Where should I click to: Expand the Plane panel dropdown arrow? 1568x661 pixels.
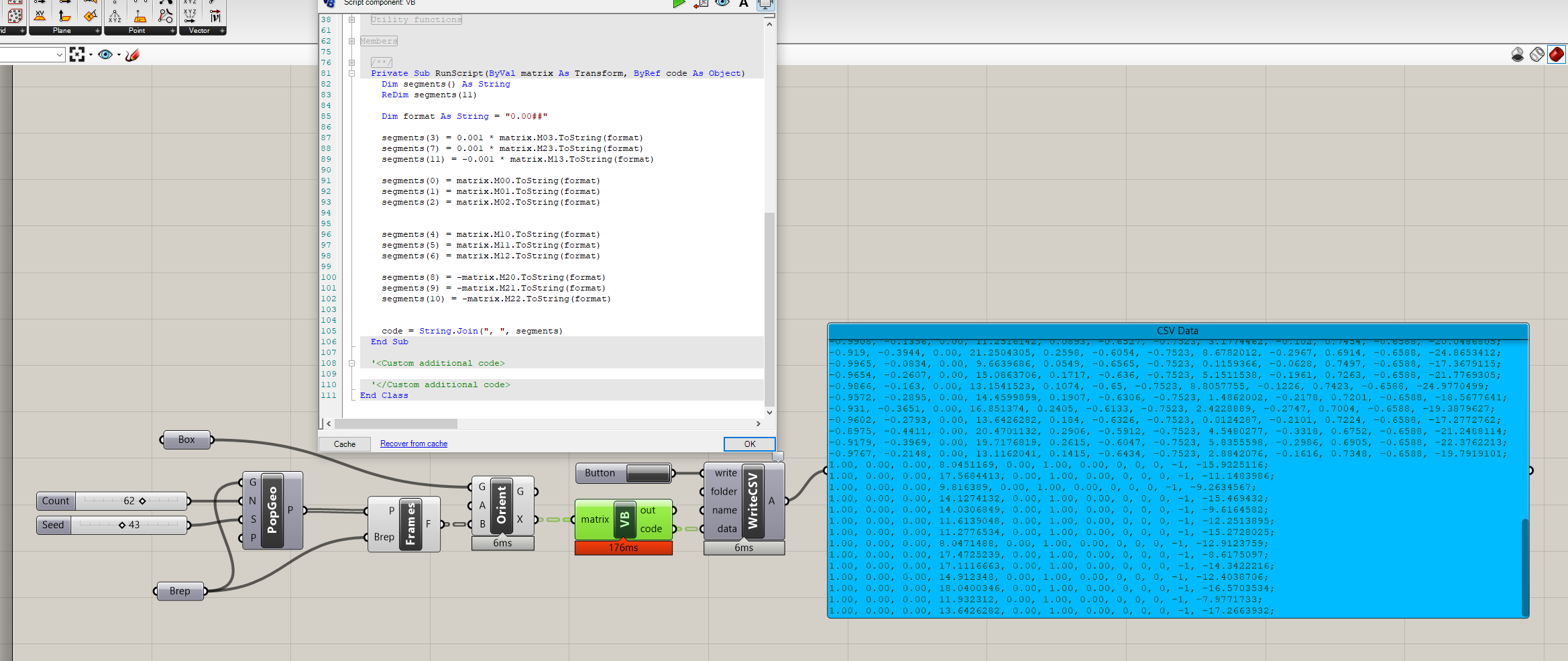click(x=97, y=31)
